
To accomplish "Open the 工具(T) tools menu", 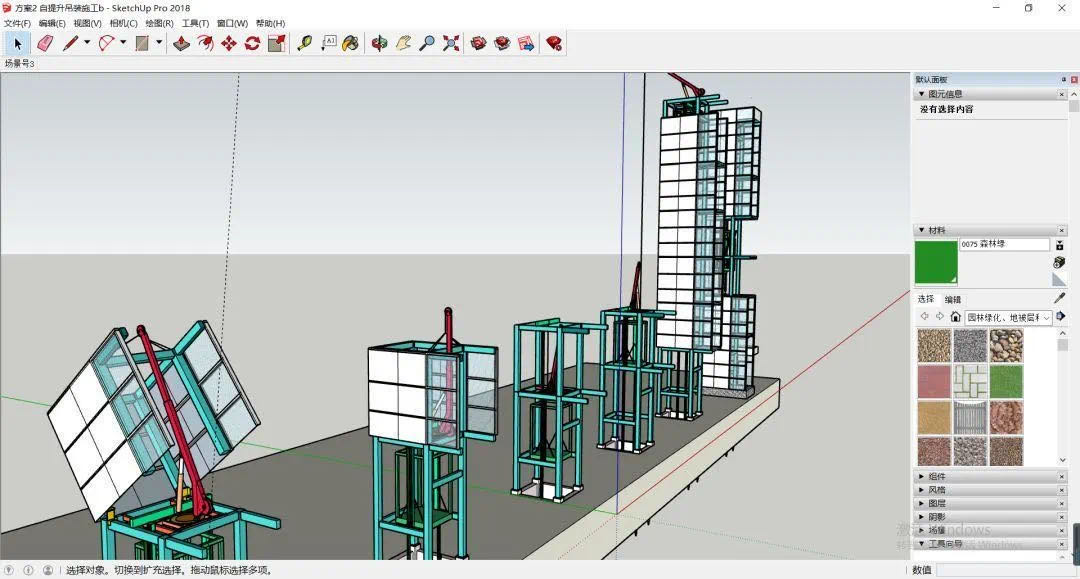I will coord(195,23).
